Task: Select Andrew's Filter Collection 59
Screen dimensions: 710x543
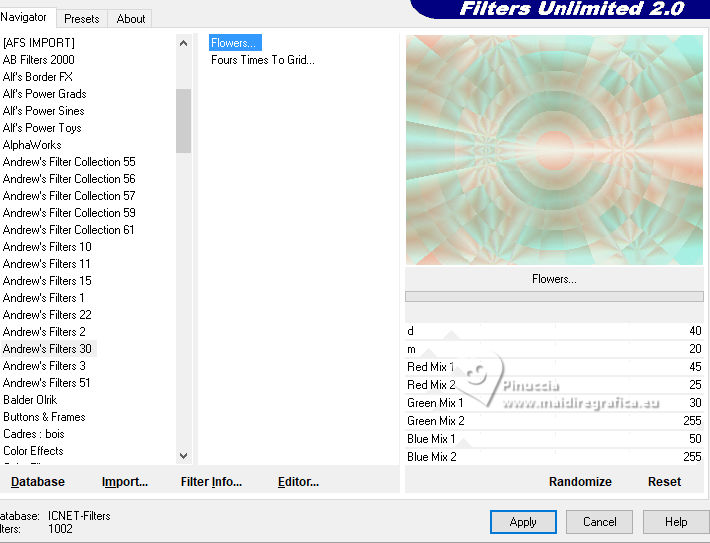Action: (69, 213)
